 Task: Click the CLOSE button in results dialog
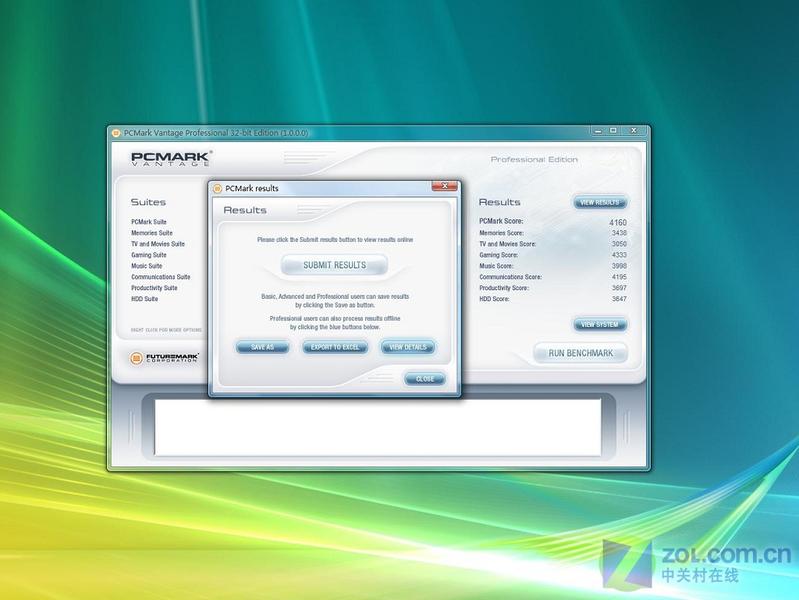pos(424,379)
